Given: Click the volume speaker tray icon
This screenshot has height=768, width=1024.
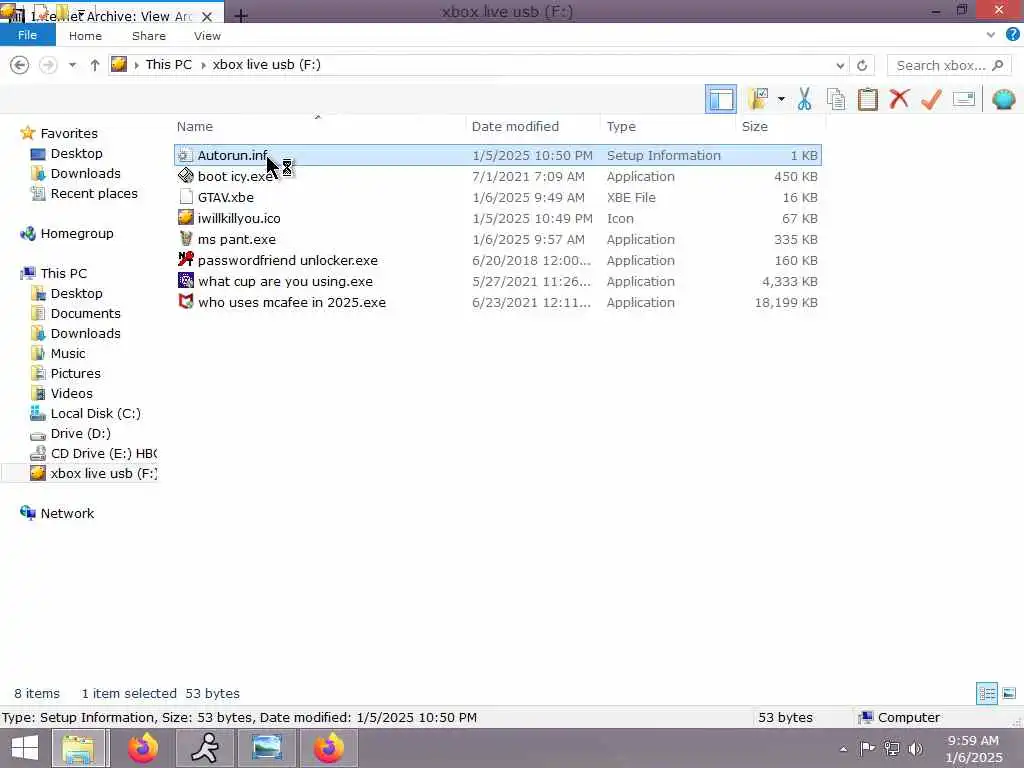Looking at the screenshot, I should (x=916, y=748).
